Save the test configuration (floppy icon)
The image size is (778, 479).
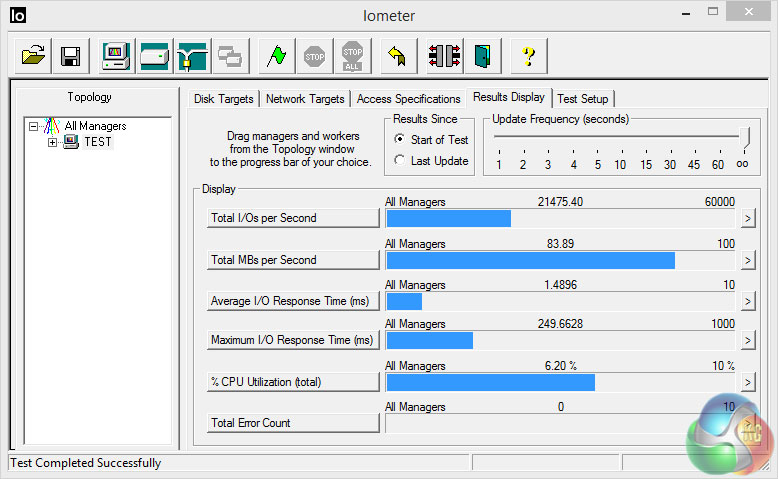point(71,56)
